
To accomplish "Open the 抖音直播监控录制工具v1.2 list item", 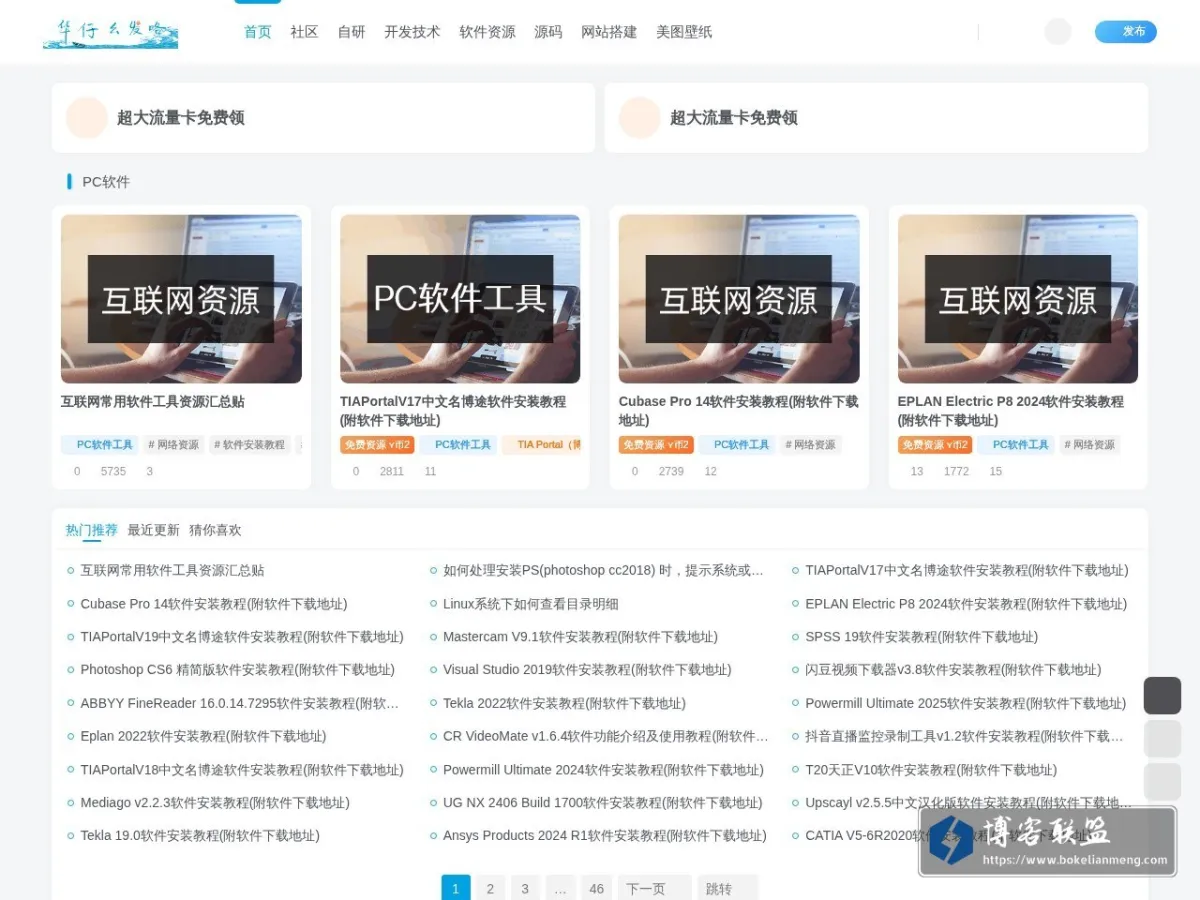I will tap(964, 737).
